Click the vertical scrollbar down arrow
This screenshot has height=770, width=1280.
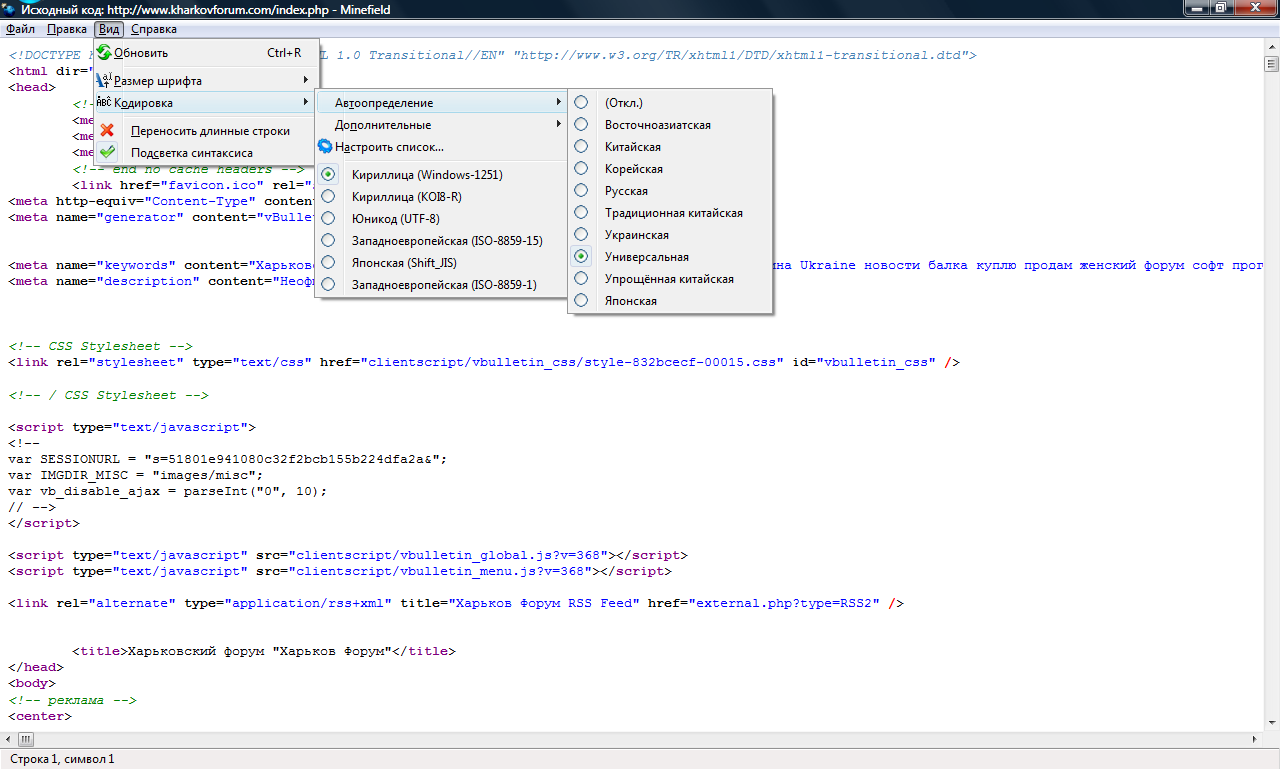[x=1272, y=722]
